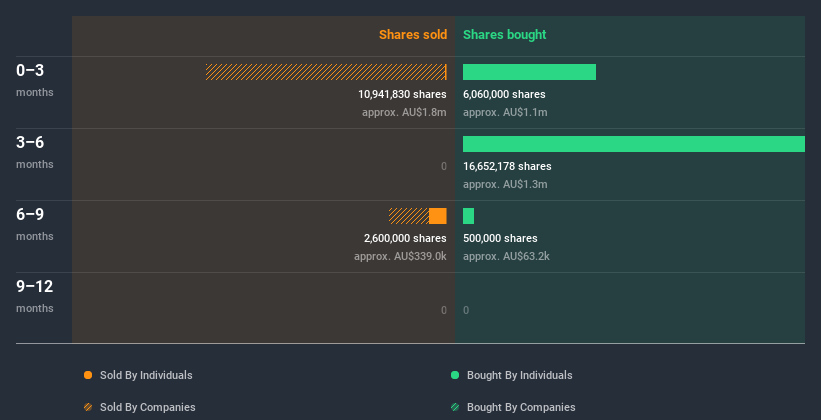Toggle the Bought By Companies legend label
The height and width of the screenshot is (420, 821).
tap(521, 407)
